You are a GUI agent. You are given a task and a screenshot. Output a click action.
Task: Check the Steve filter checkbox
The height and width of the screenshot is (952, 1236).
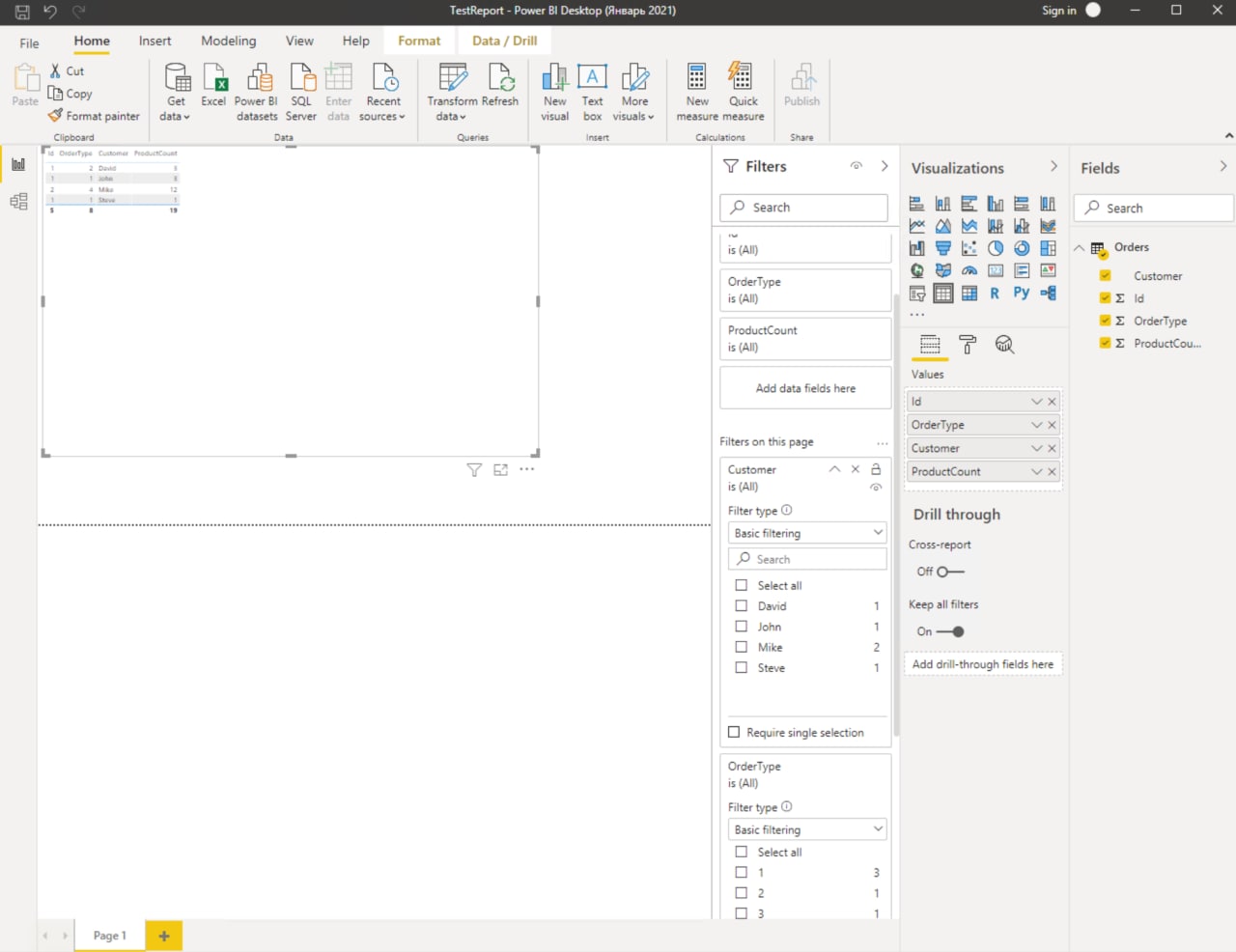tap(742, 667)
